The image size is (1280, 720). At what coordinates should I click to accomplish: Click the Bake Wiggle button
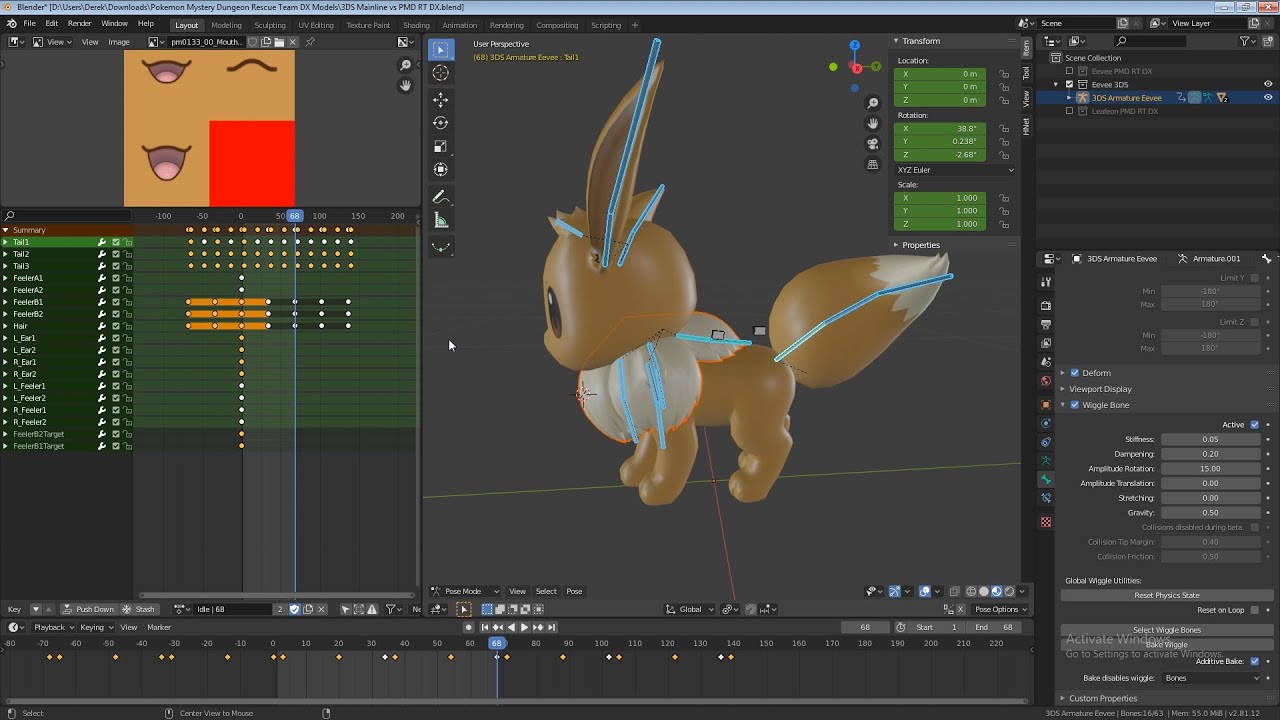(1167, 645)
